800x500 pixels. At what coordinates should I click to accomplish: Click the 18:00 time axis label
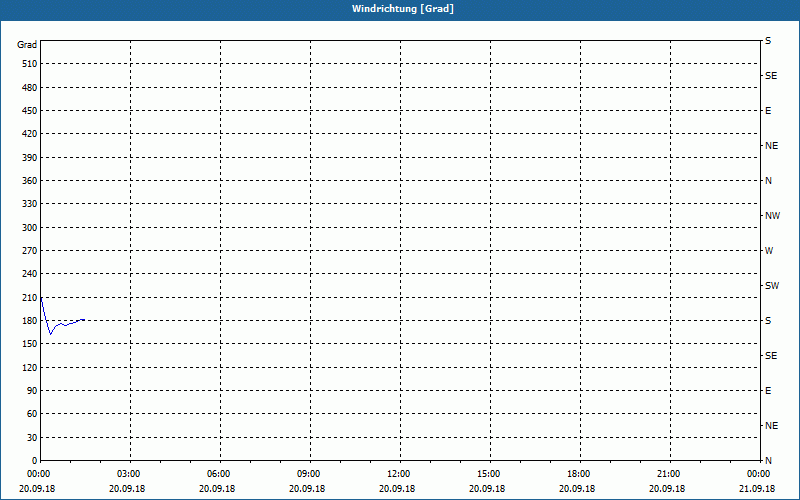579,474
